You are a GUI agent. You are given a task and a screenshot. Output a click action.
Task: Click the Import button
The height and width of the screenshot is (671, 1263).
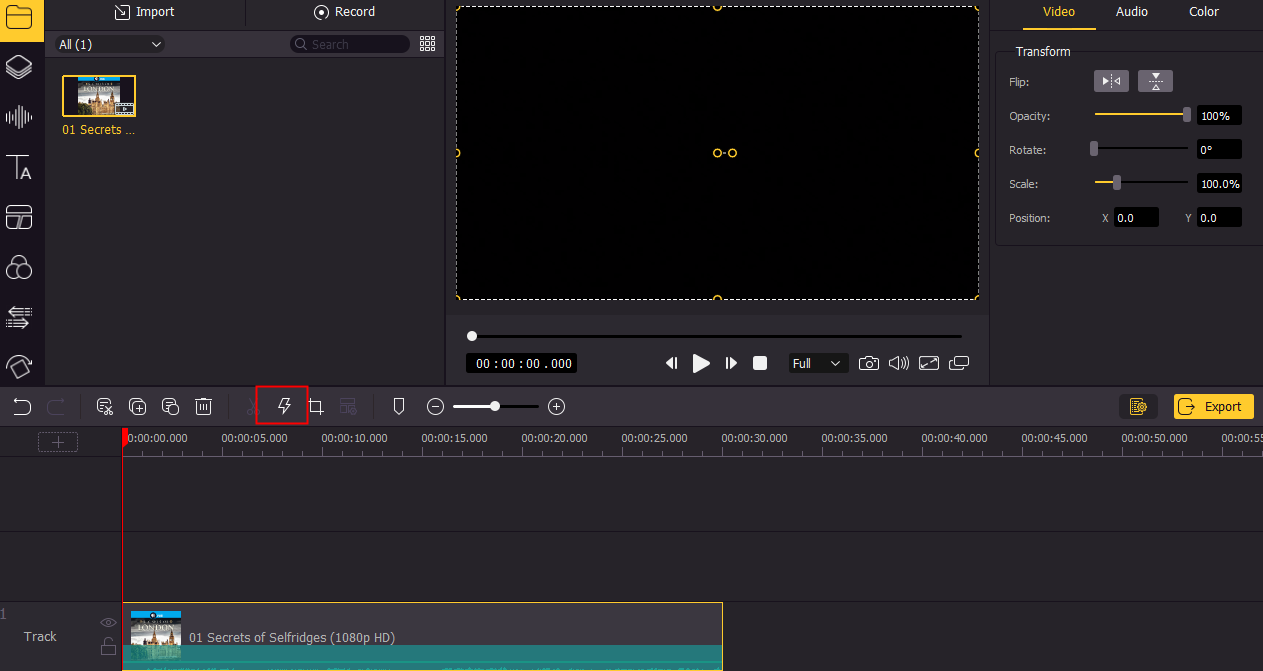(145, 12)
